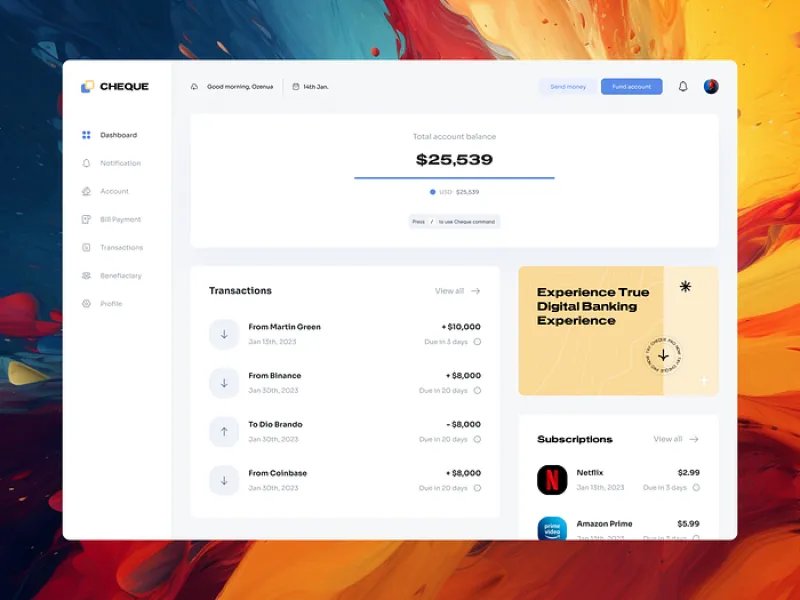The height and width of the screenshot is (600, 800).
Task: Click the Coinbase incoming arrow icon
Action: (224, 481)
